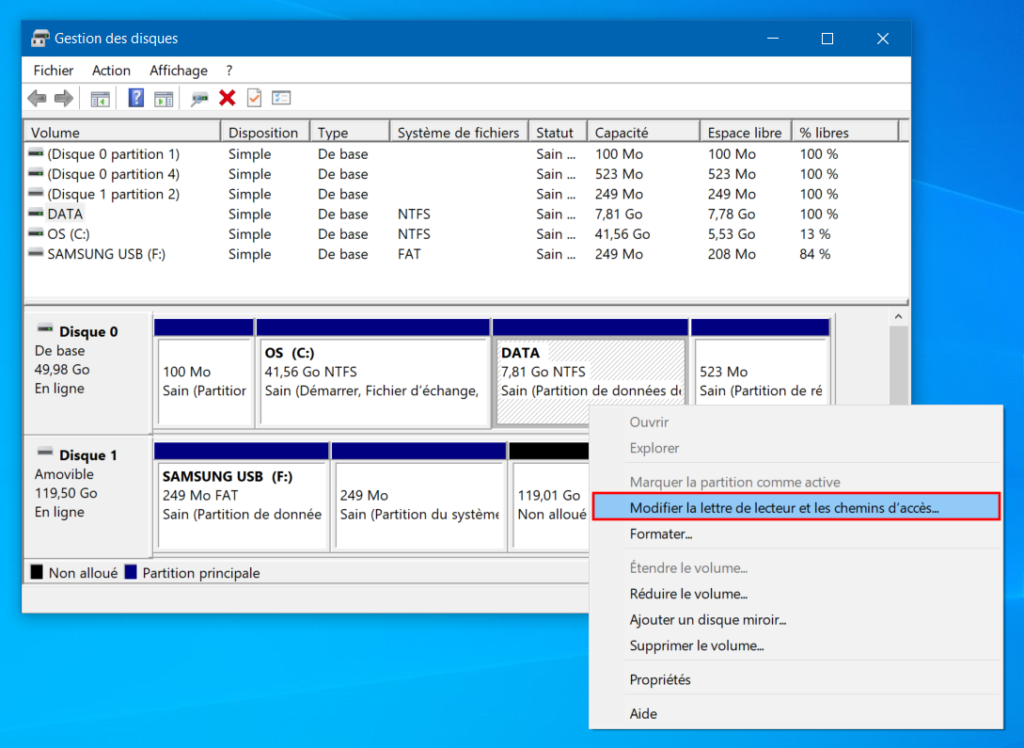
Task: Sort by Type column header
Action: click(350, 133)
